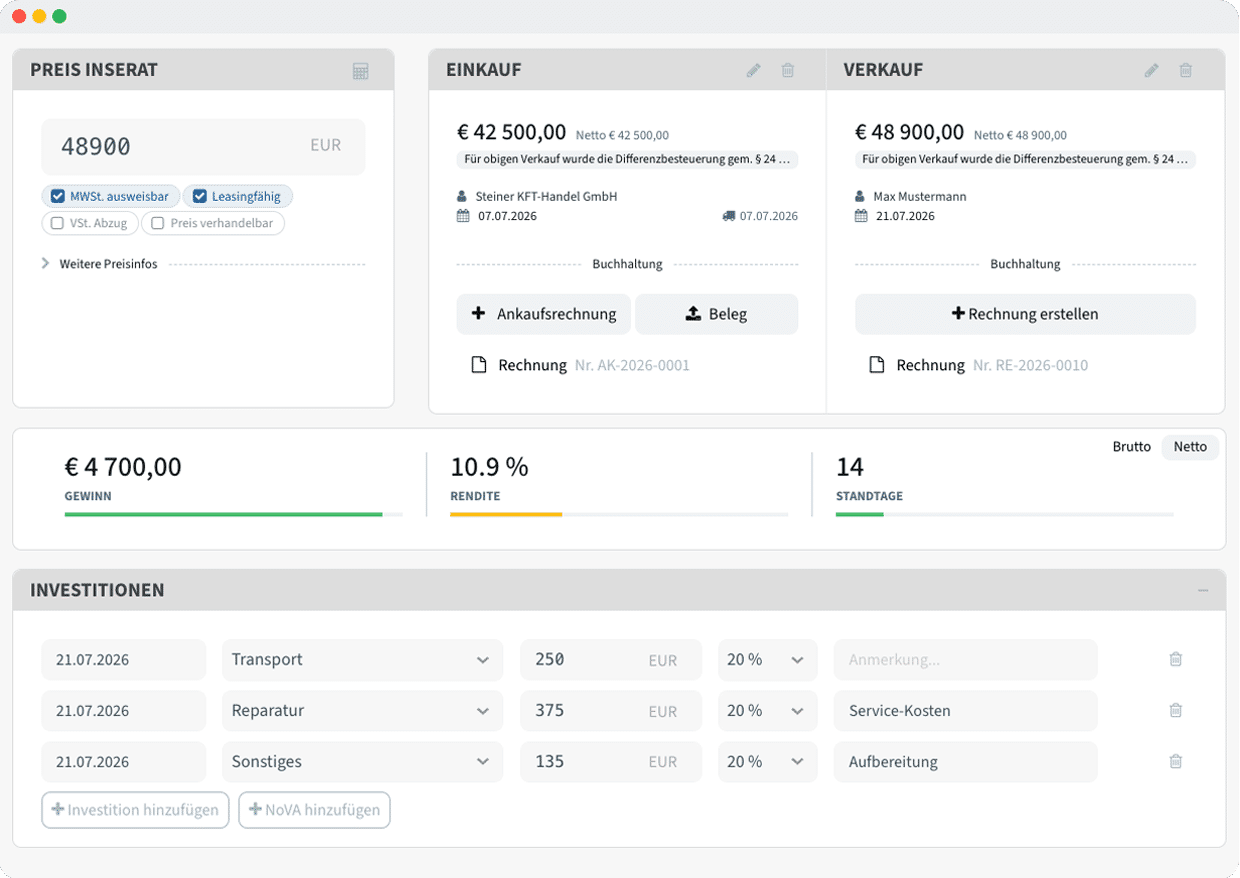1240x878 pixels.
Task: Switch profit view to Brutto
Action: coord(1132,447)
